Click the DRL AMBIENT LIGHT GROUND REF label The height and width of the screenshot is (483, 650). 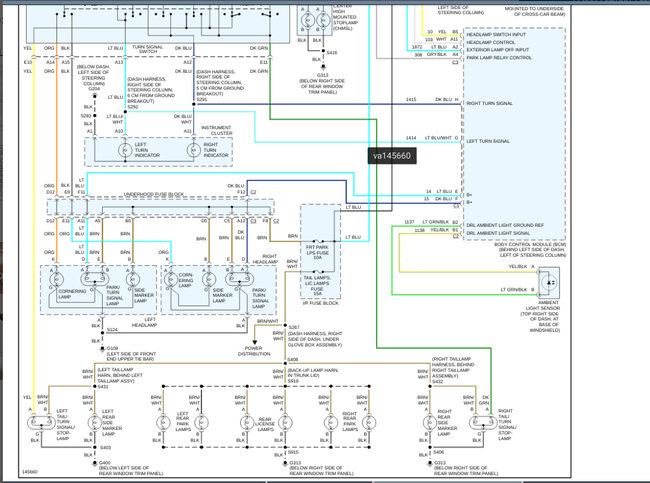coord(505,225)
